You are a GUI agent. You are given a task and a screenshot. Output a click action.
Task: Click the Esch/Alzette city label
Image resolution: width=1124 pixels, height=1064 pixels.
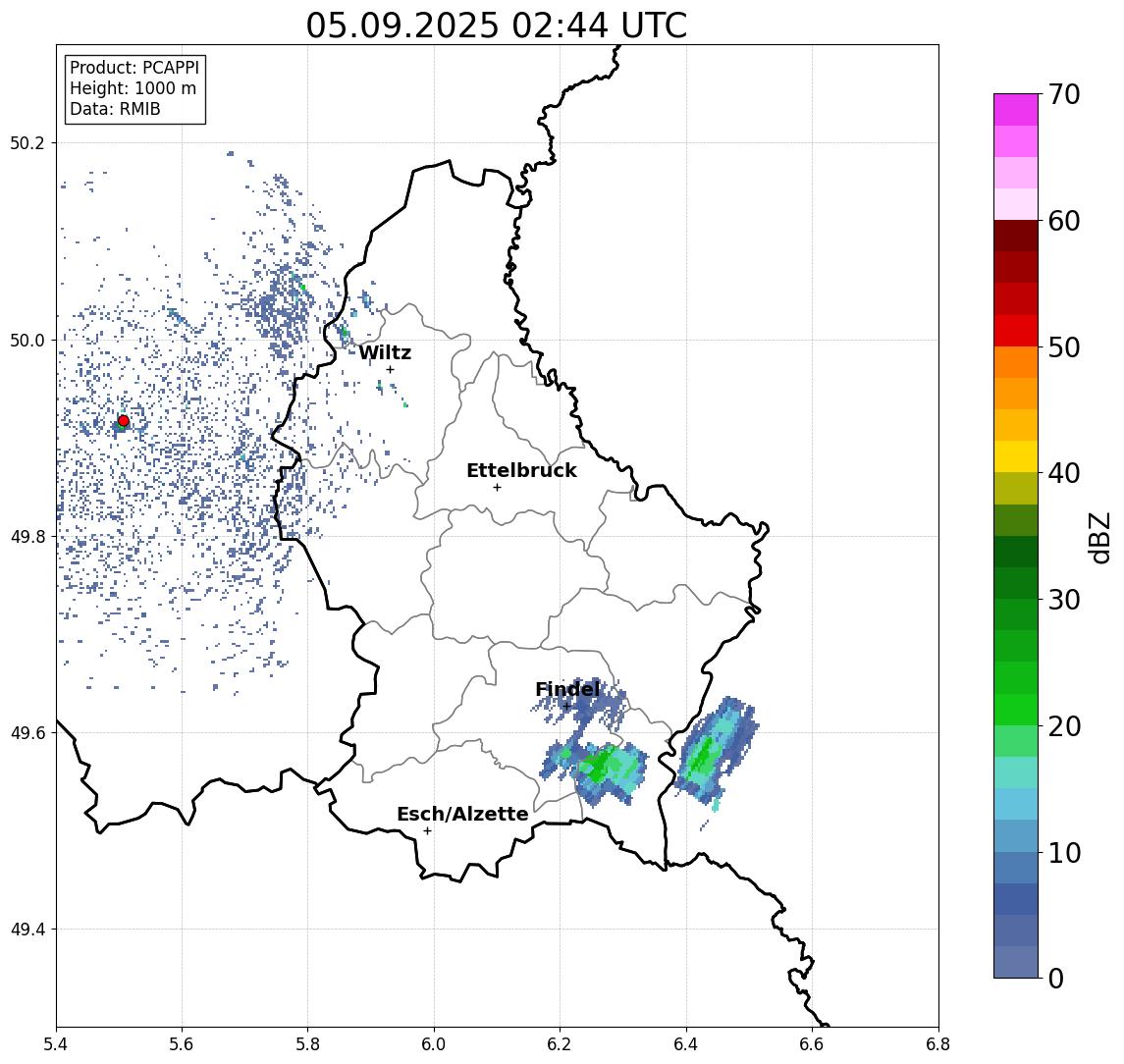coord(462,814)
